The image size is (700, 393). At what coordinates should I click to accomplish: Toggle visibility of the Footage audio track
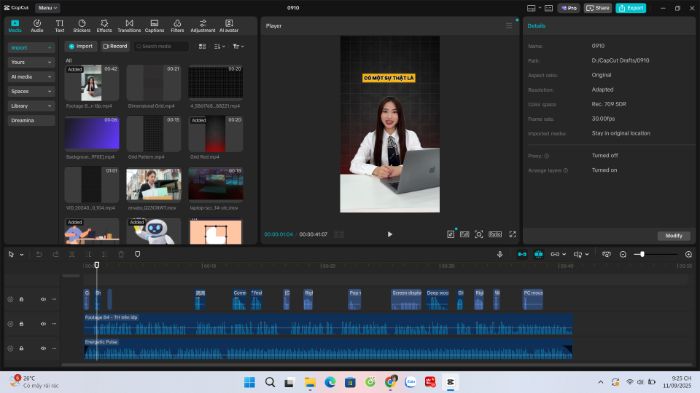click(43, 324)
